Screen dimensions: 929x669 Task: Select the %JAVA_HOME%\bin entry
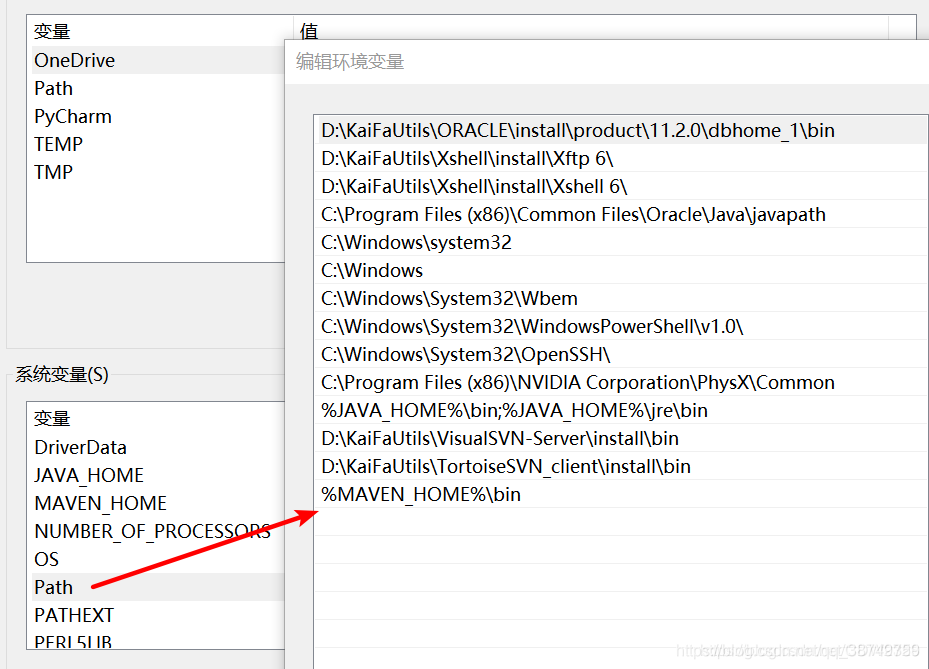point(621,410)
